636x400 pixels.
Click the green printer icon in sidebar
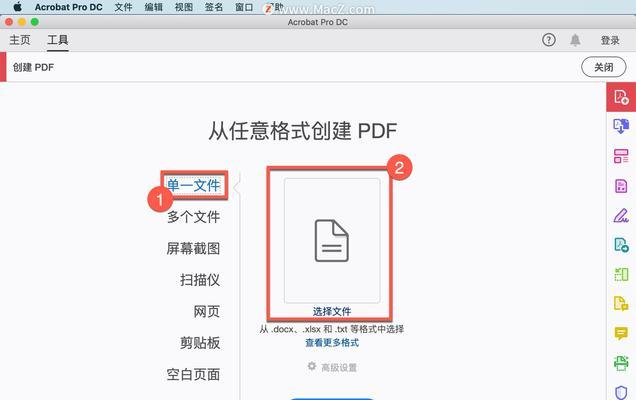click(621, 363)
